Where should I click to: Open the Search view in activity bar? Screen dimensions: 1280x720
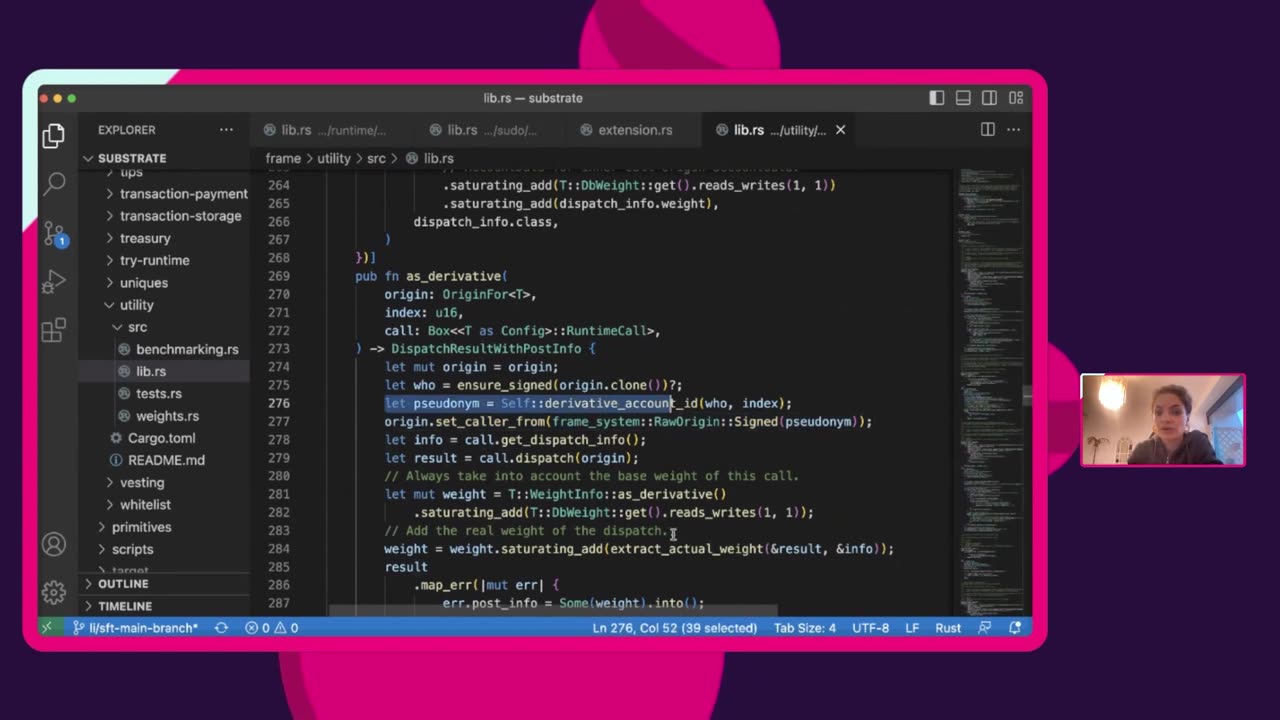pos(54,182)
